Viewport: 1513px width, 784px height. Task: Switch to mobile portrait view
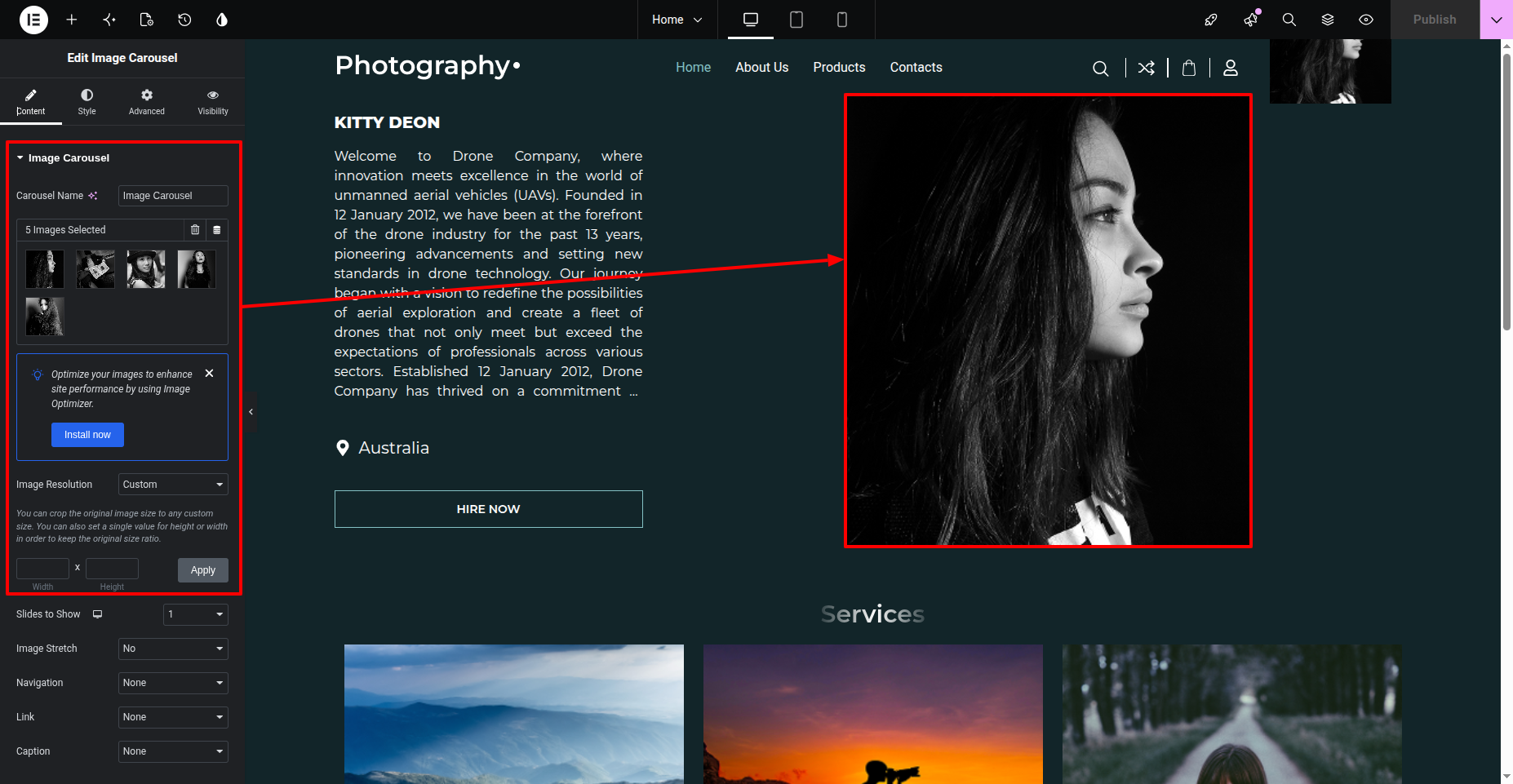coord(842,20)
